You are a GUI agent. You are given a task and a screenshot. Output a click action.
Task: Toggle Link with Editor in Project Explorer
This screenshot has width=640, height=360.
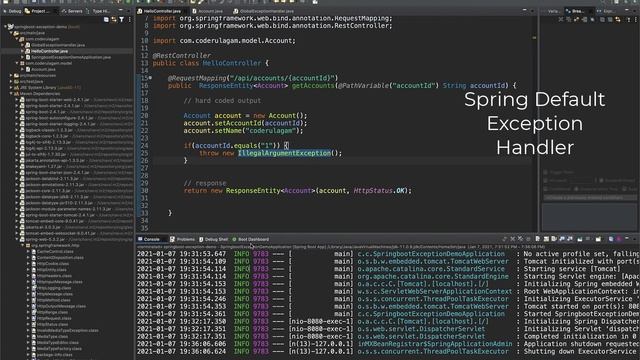click(x=114, y=19)
